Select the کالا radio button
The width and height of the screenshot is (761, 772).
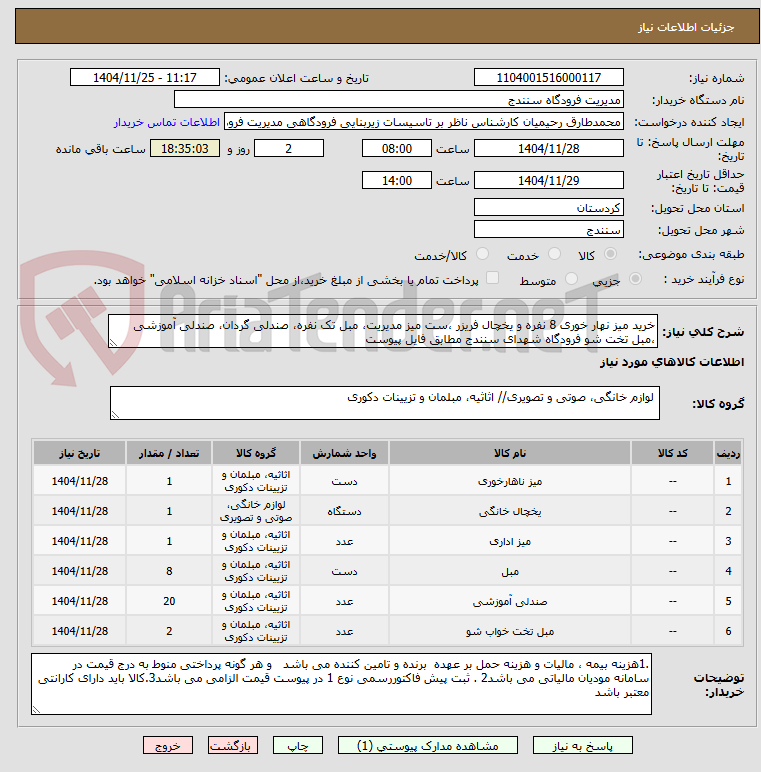coord(610,254)
